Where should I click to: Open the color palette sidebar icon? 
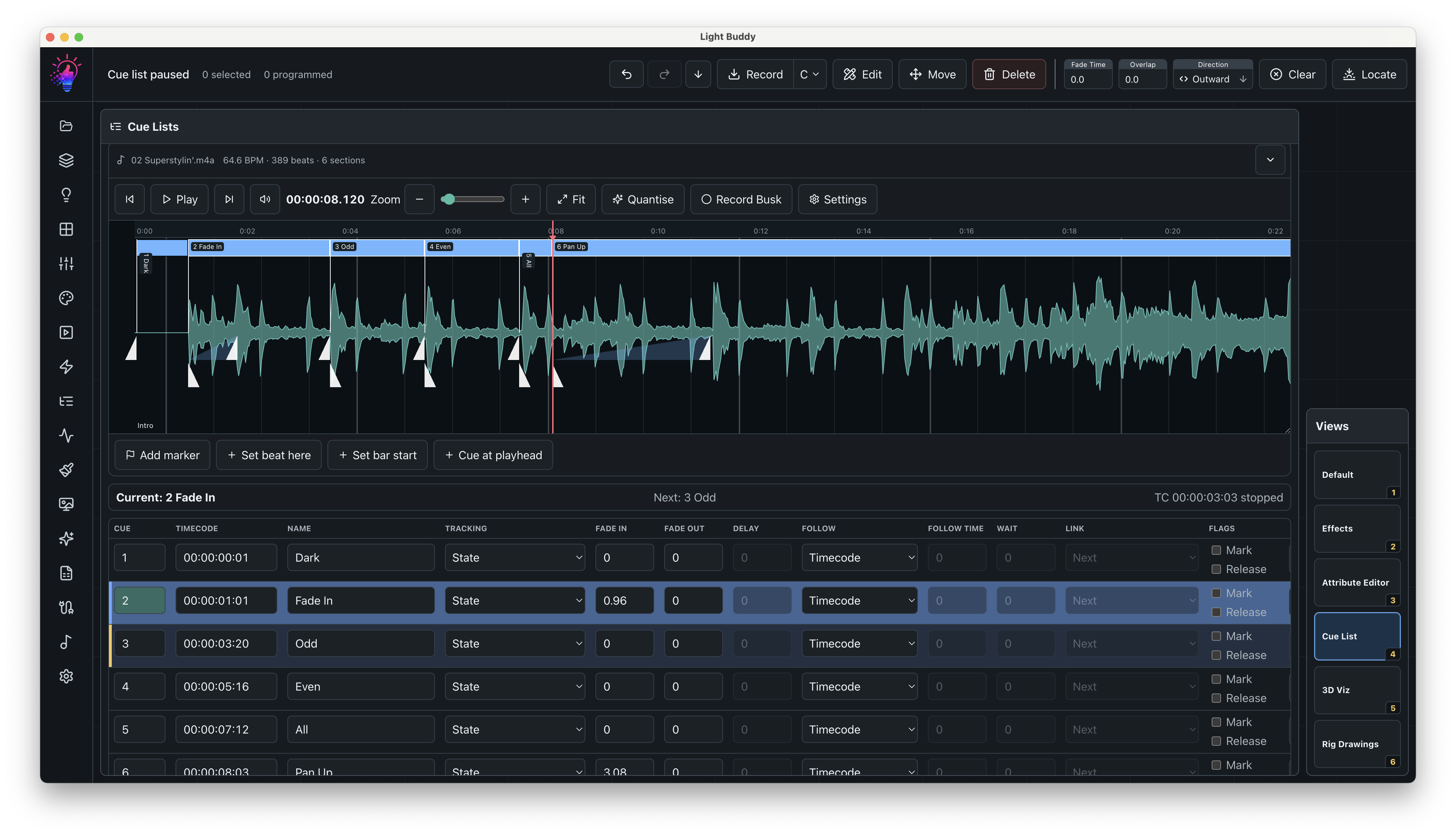click(x=66, y=298)
